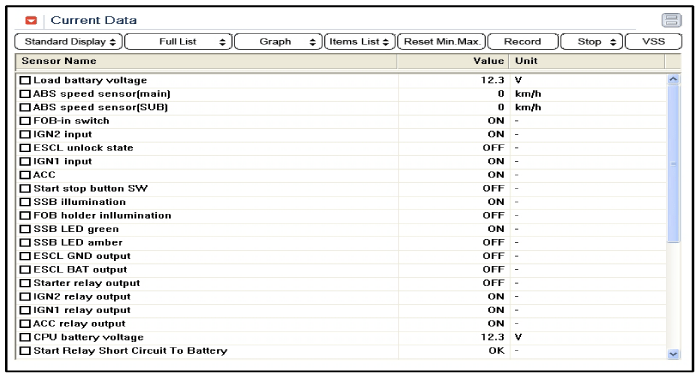This screenshot has height=377, width=700.
Task: Tick Start Relay Short Circuit To Battery checkbox
Action: (25, 351)
